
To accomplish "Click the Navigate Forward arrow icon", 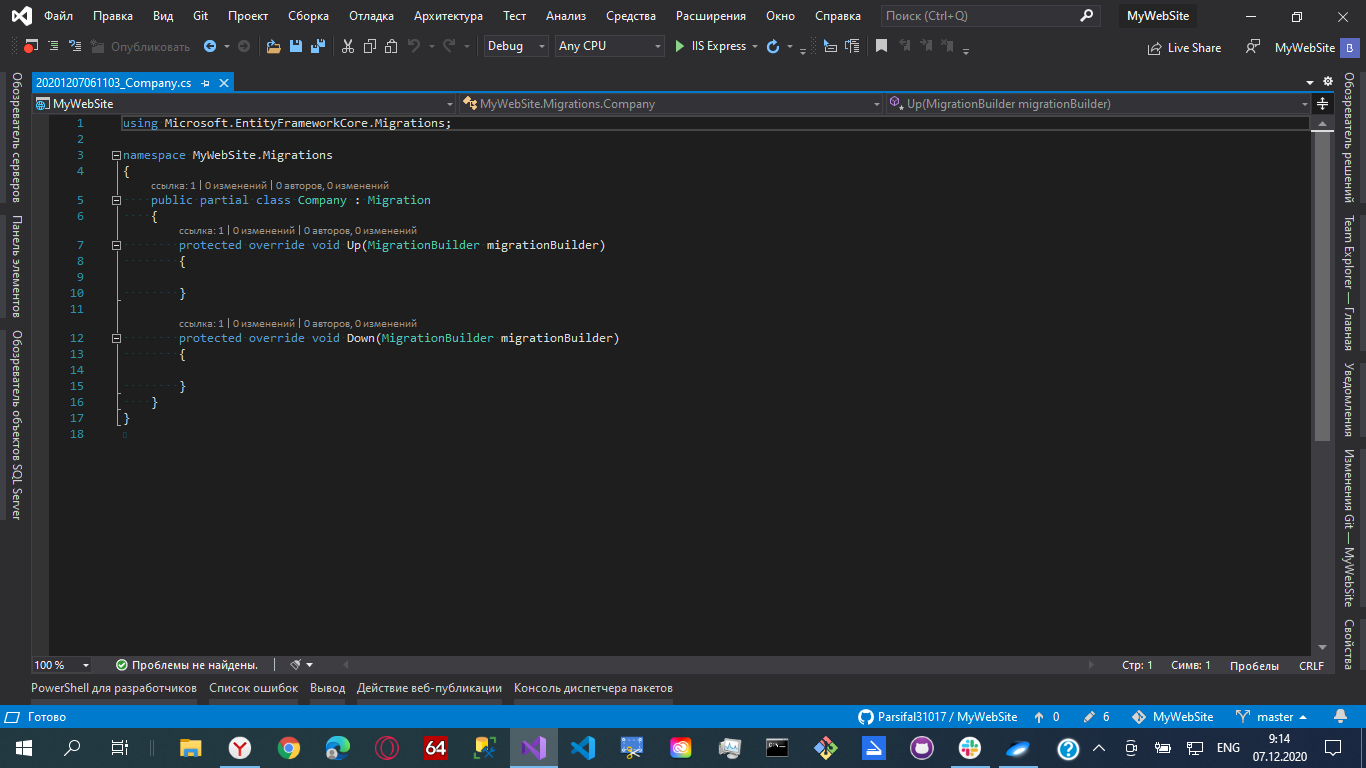I will (244, 46).
